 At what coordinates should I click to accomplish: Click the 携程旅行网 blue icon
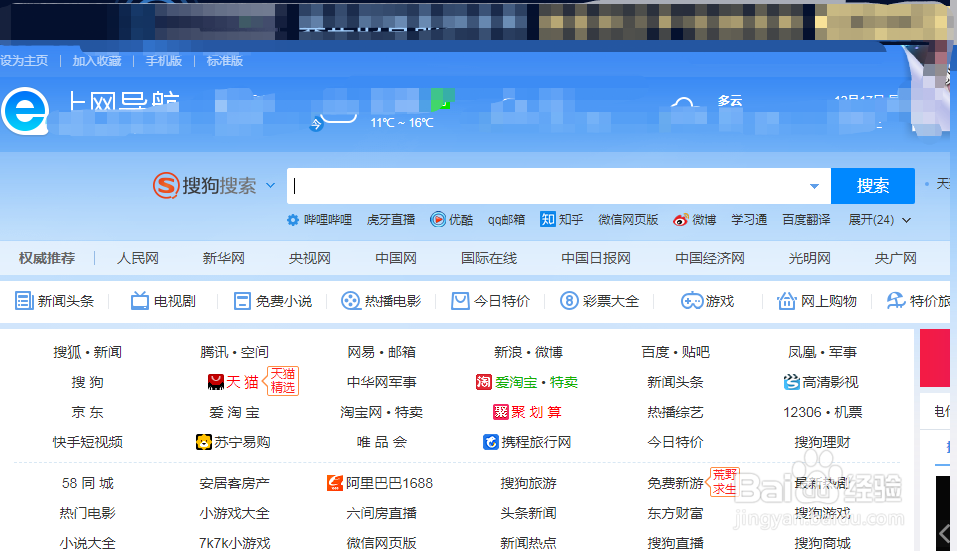click(x=491, y=442)
